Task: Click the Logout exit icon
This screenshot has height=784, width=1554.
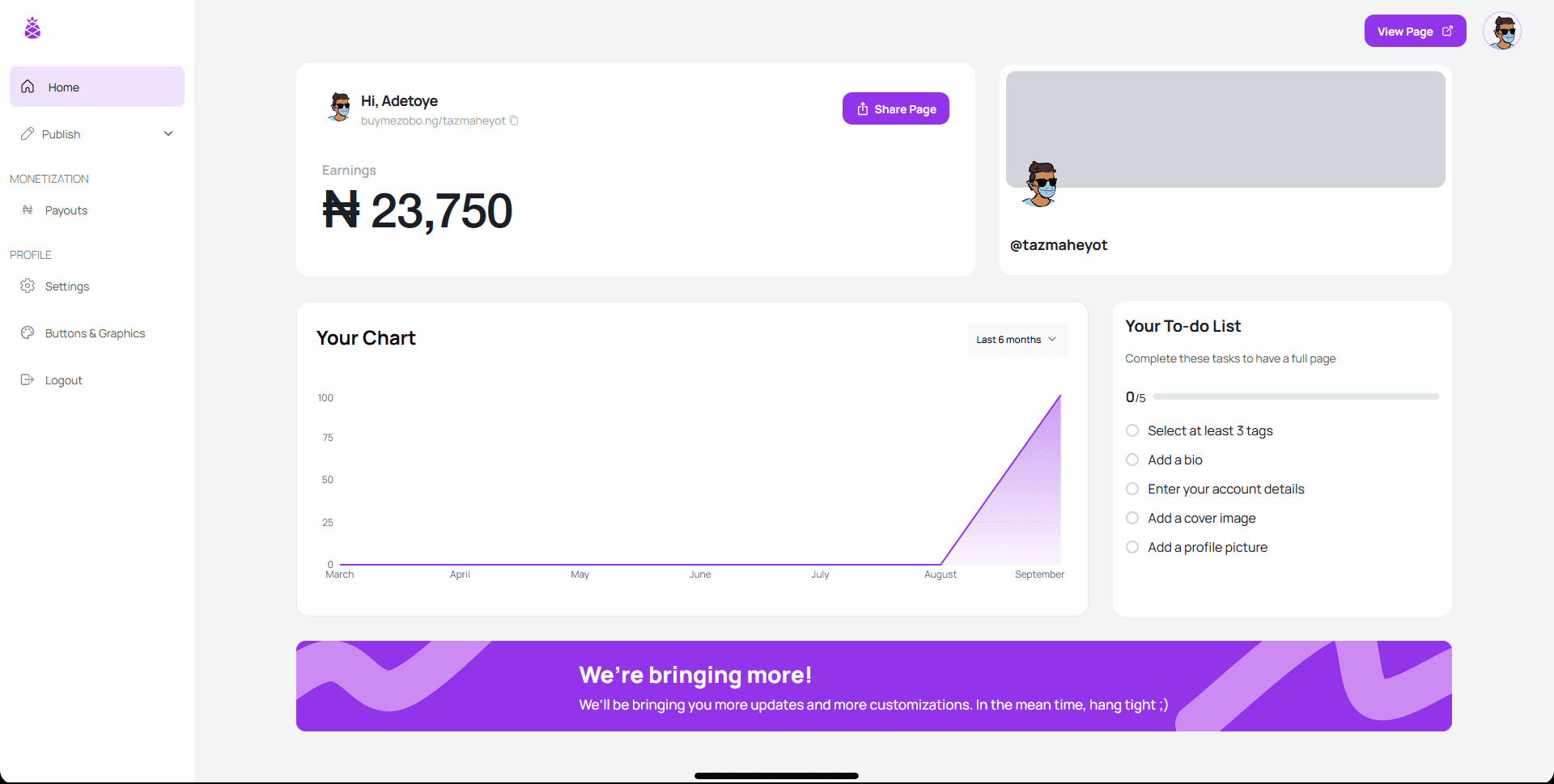Action: 28,379
